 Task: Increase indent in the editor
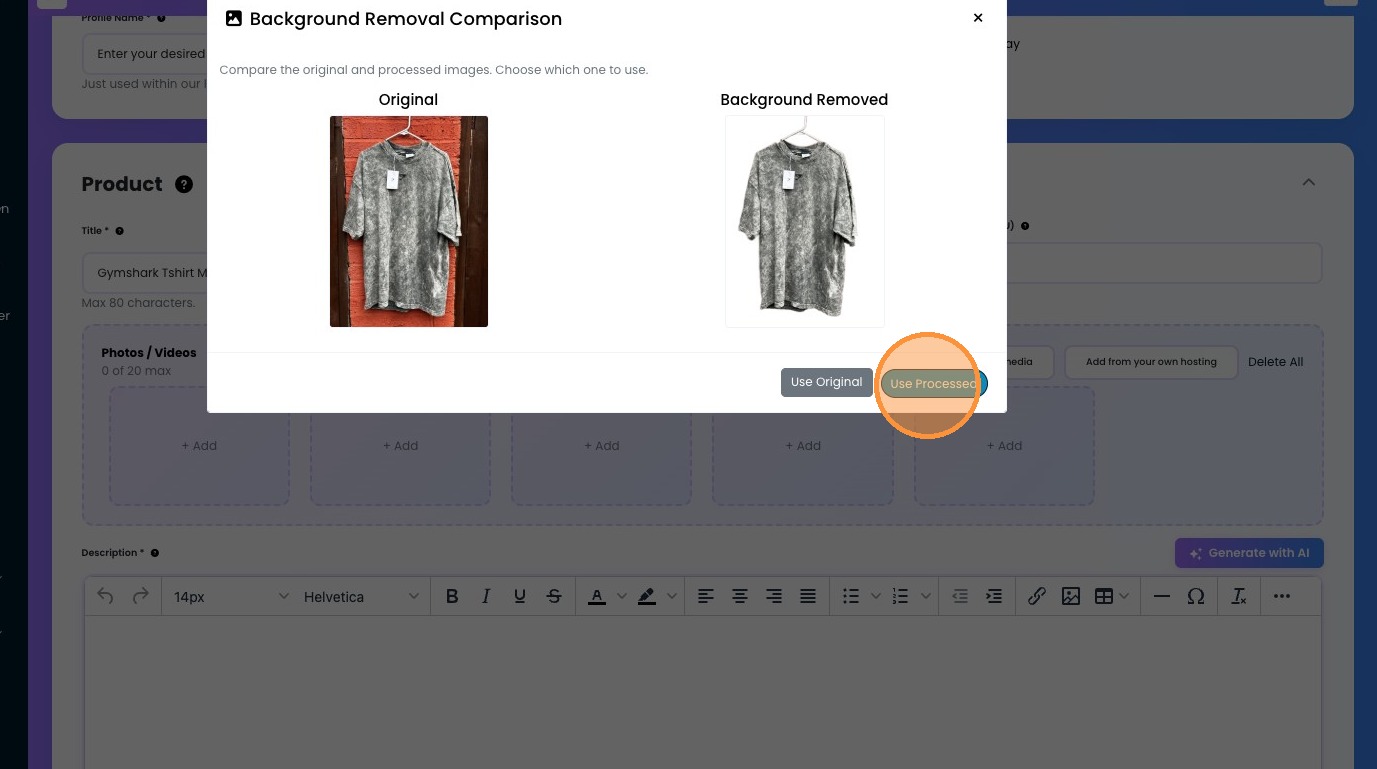[994, 596]
